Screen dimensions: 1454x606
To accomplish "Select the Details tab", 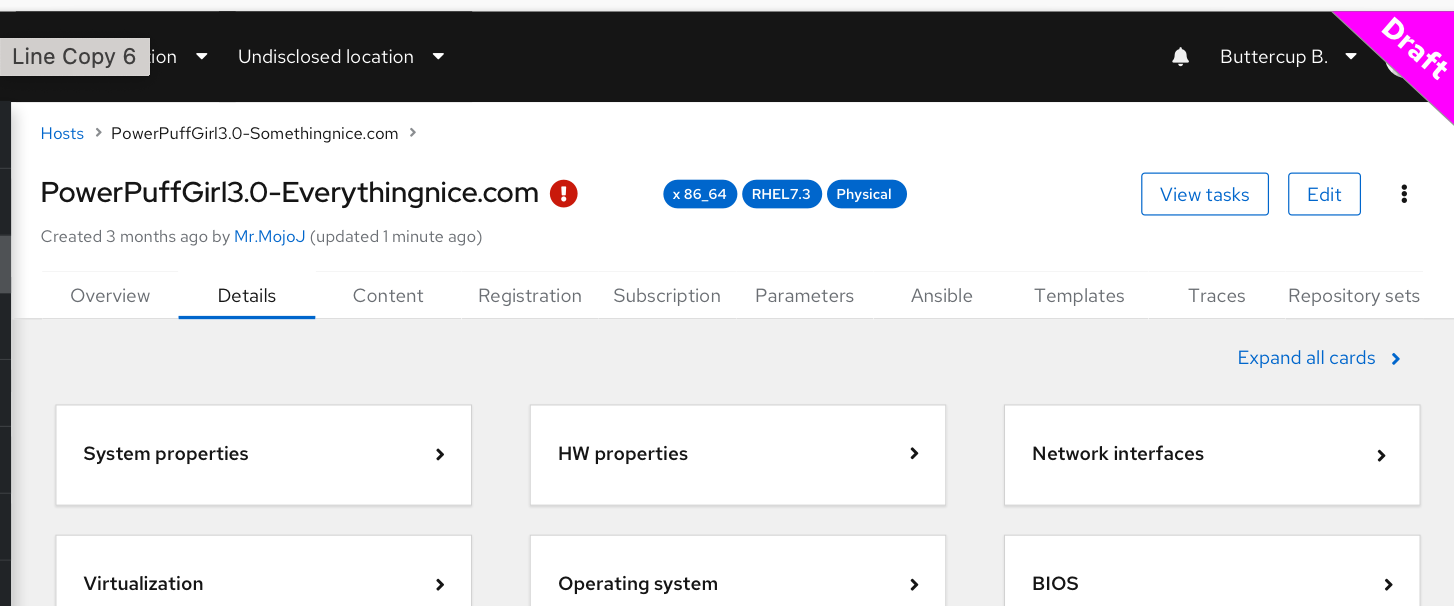I will pyautogui.click(x=247, y=296).
